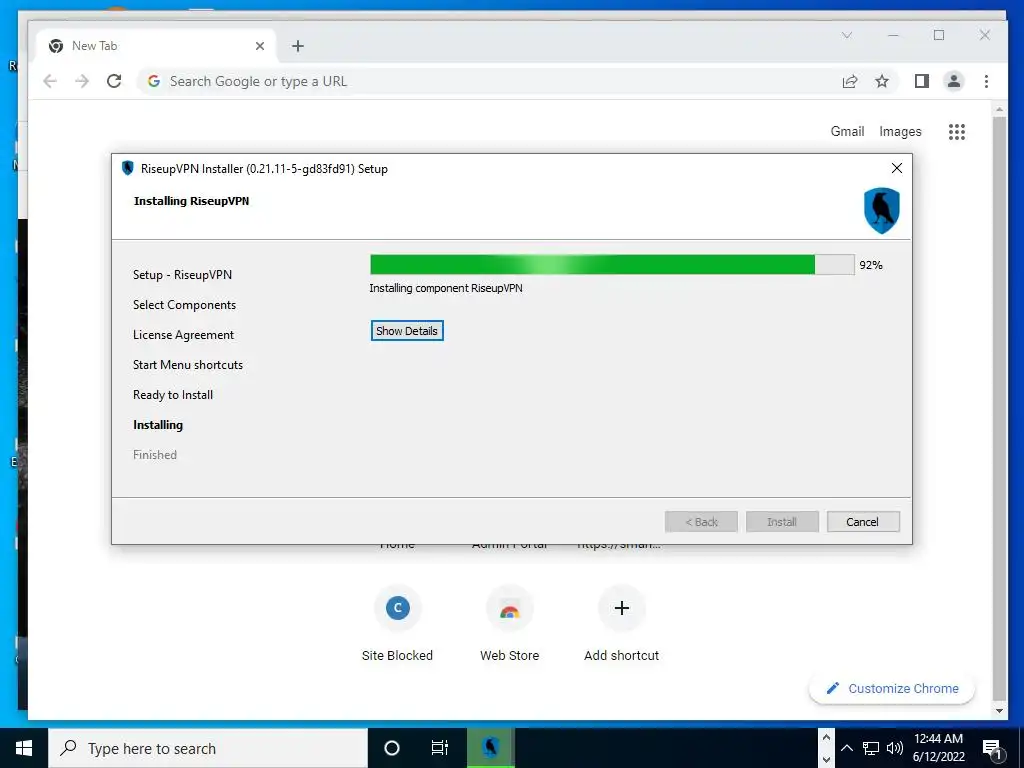Click the RiseupVPN crow logo
Viewport: 1024px width, 768px height.
[x=882, y=210]
